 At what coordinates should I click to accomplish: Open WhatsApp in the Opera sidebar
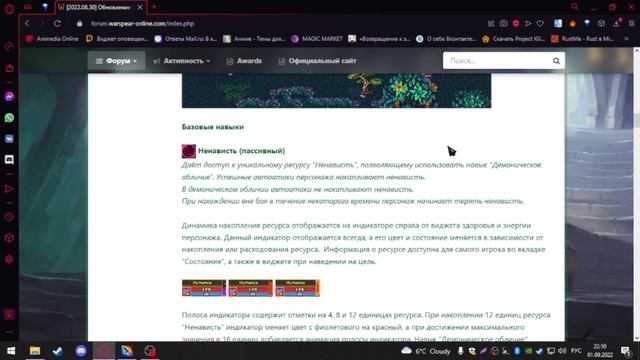pos(9,118)
